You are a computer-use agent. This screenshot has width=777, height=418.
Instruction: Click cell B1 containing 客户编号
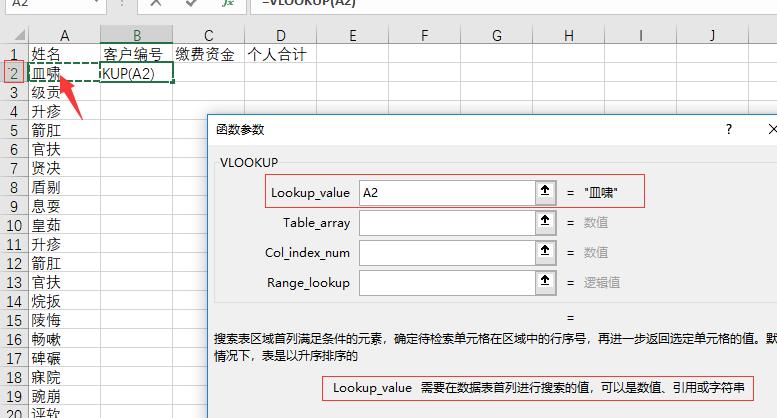click(137, 54)
